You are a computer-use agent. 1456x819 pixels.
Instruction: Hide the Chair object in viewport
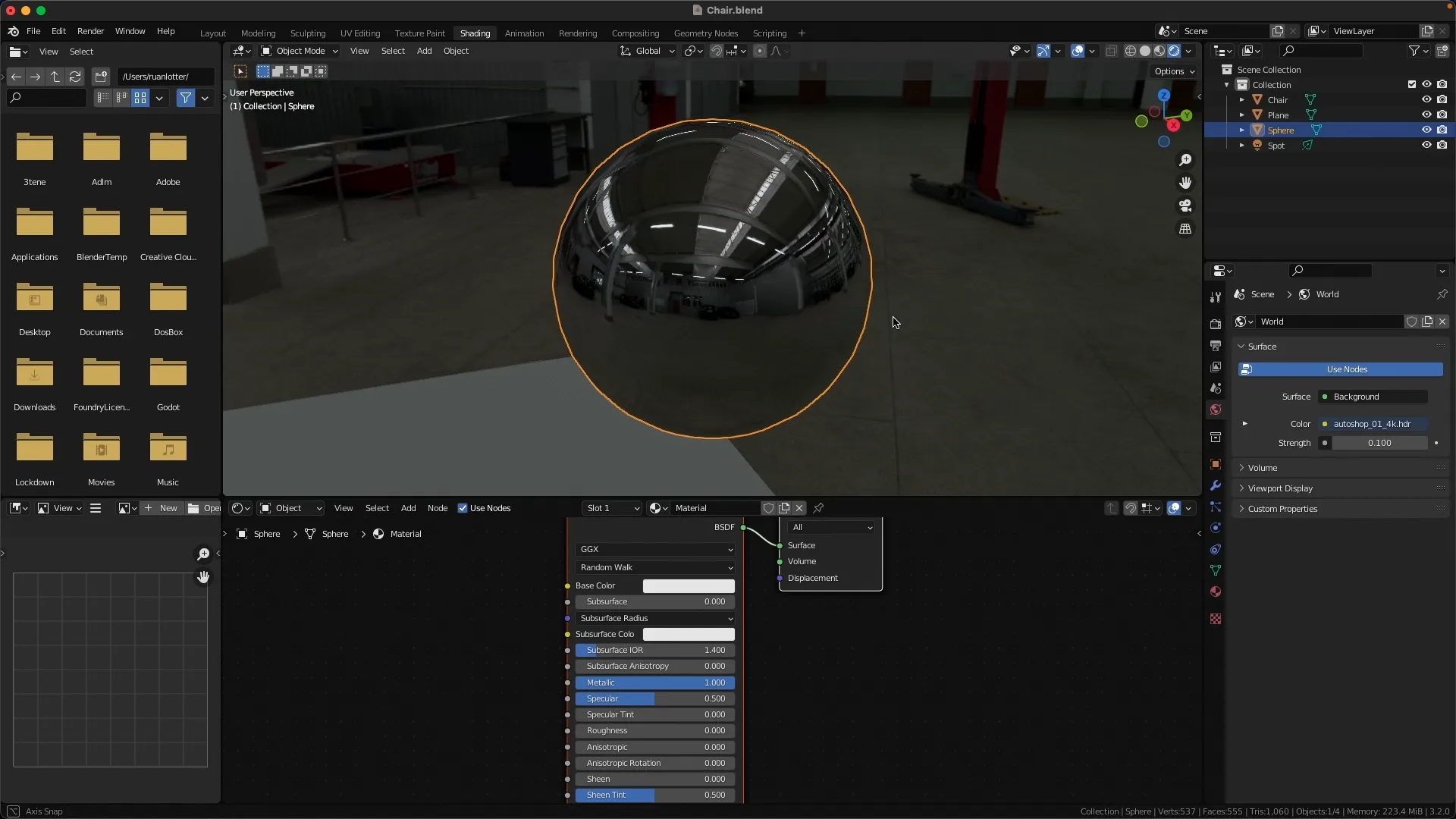(x=1426, y=100)
